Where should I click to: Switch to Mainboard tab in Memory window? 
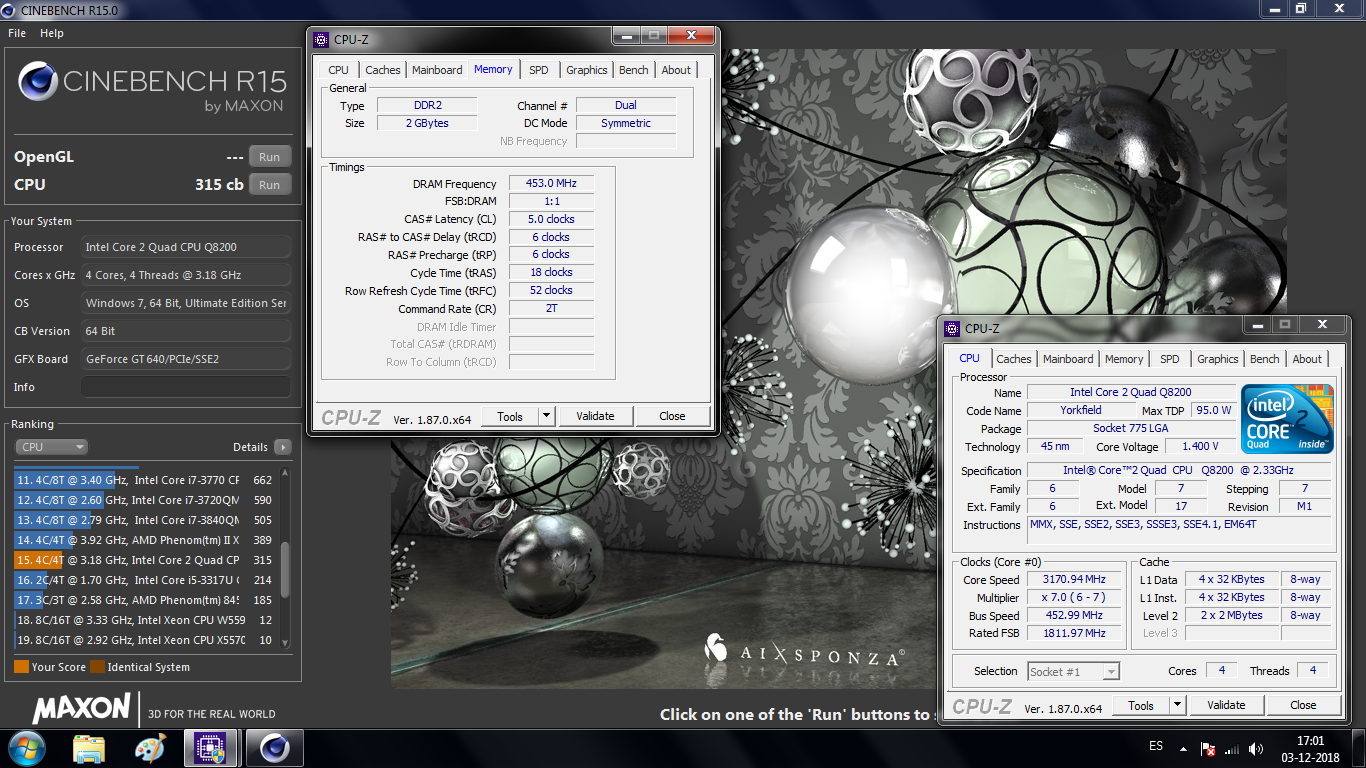coord(437,70)
